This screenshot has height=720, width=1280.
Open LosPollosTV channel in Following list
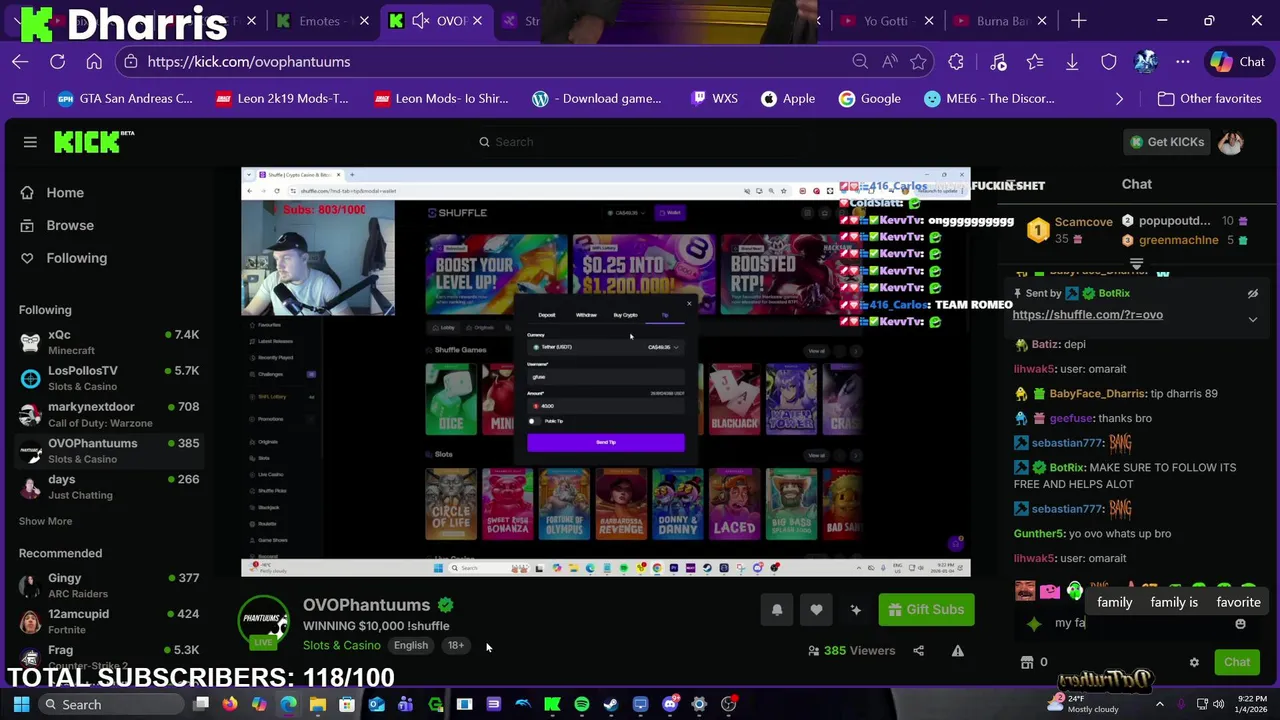coord(109,379)
